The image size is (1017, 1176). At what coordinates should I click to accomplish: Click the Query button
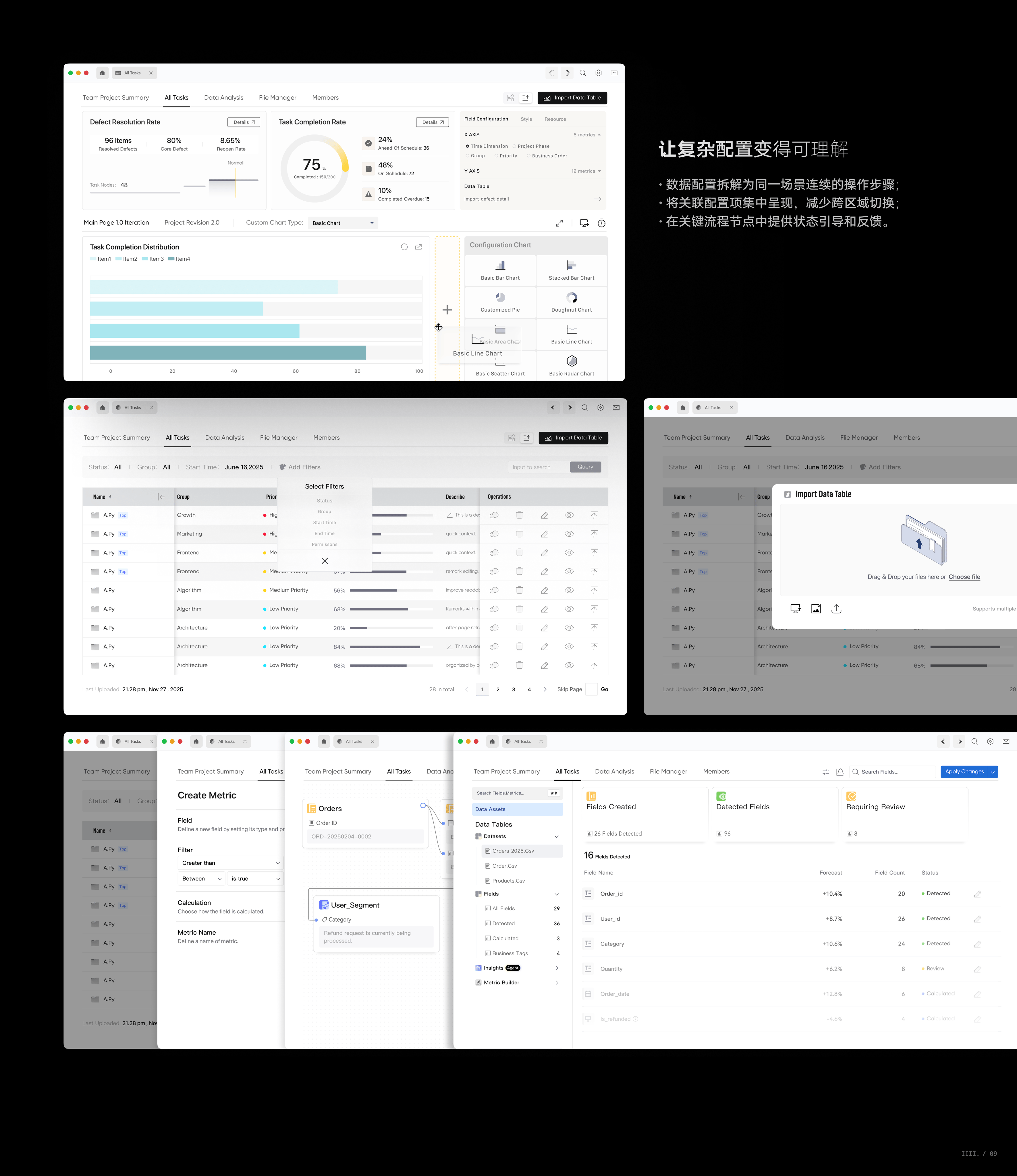click(585, 467)
